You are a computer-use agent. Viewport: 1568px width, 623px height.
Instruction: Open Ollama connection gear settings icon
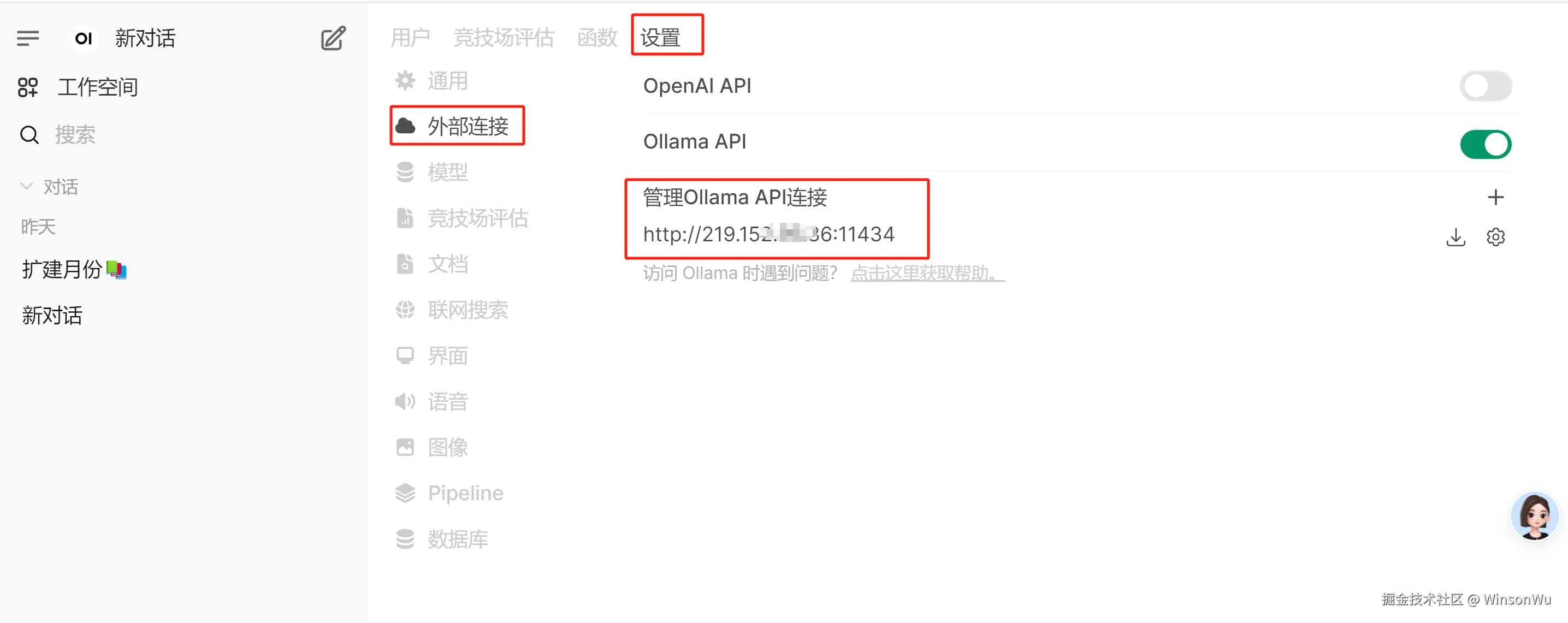click(x=1495, y=236)
